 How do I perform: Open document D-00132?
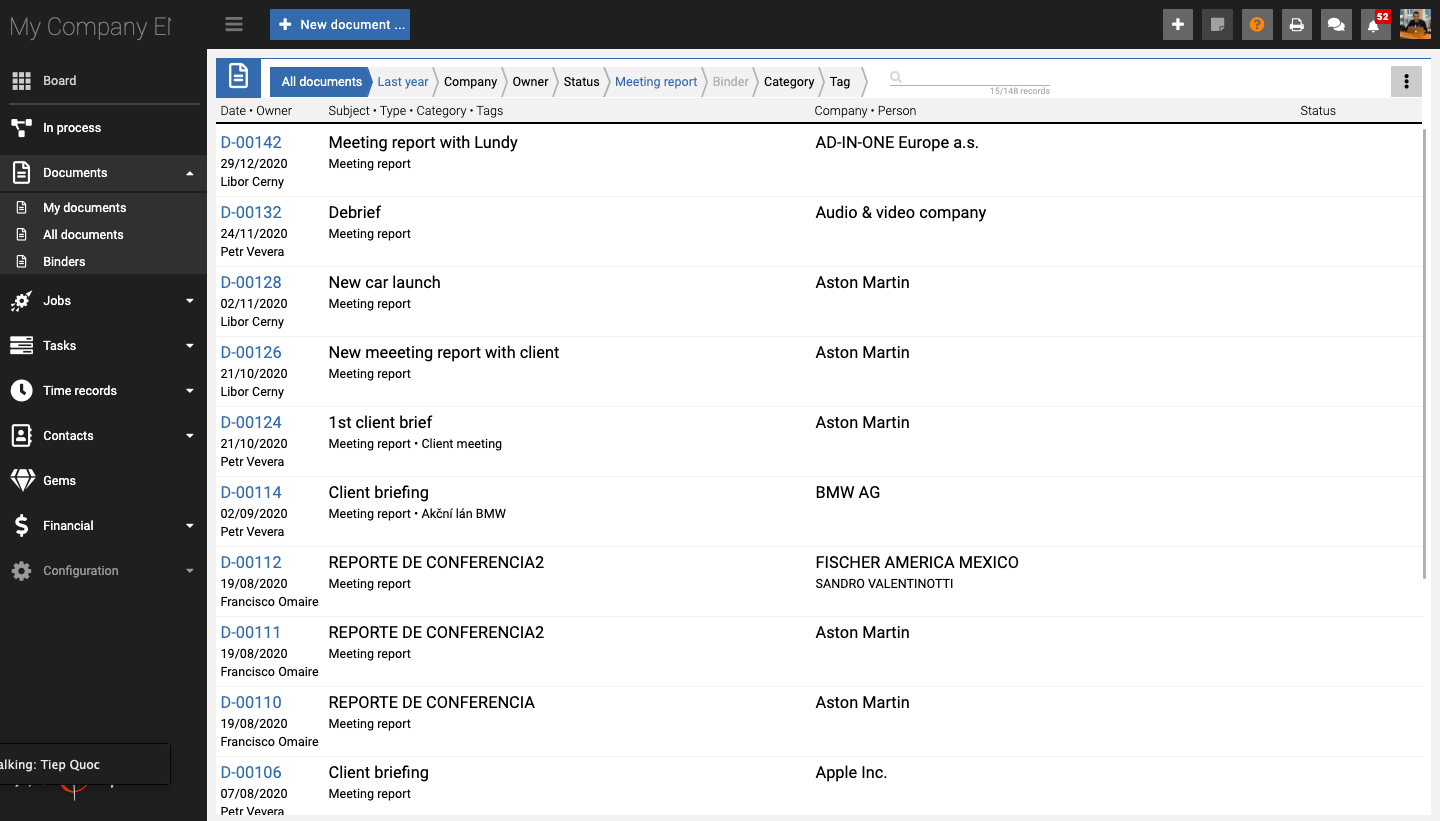pos(251,213)
